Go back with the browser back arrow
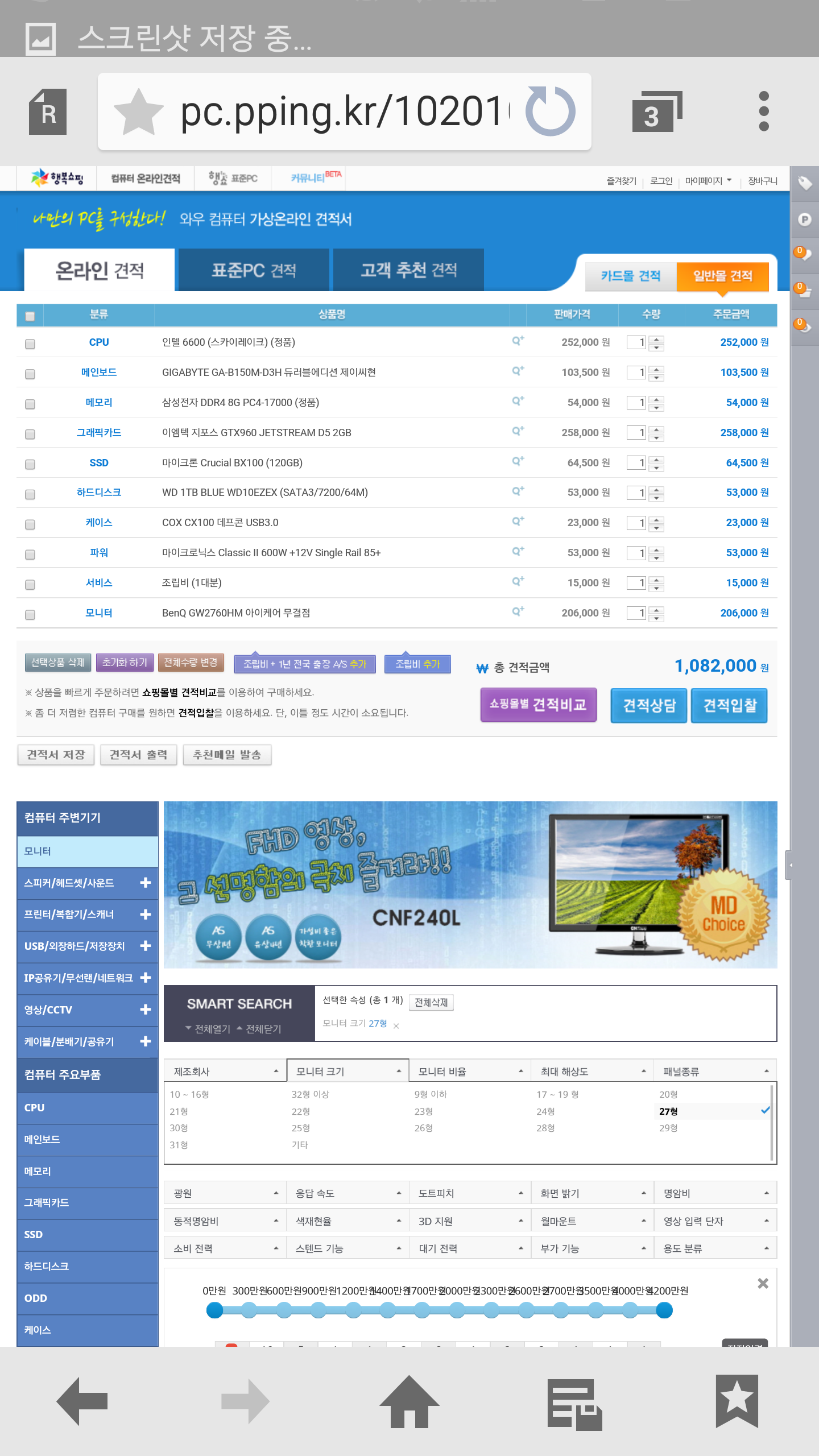Screen dimensions: 819x1456 tap(82, 1401)
